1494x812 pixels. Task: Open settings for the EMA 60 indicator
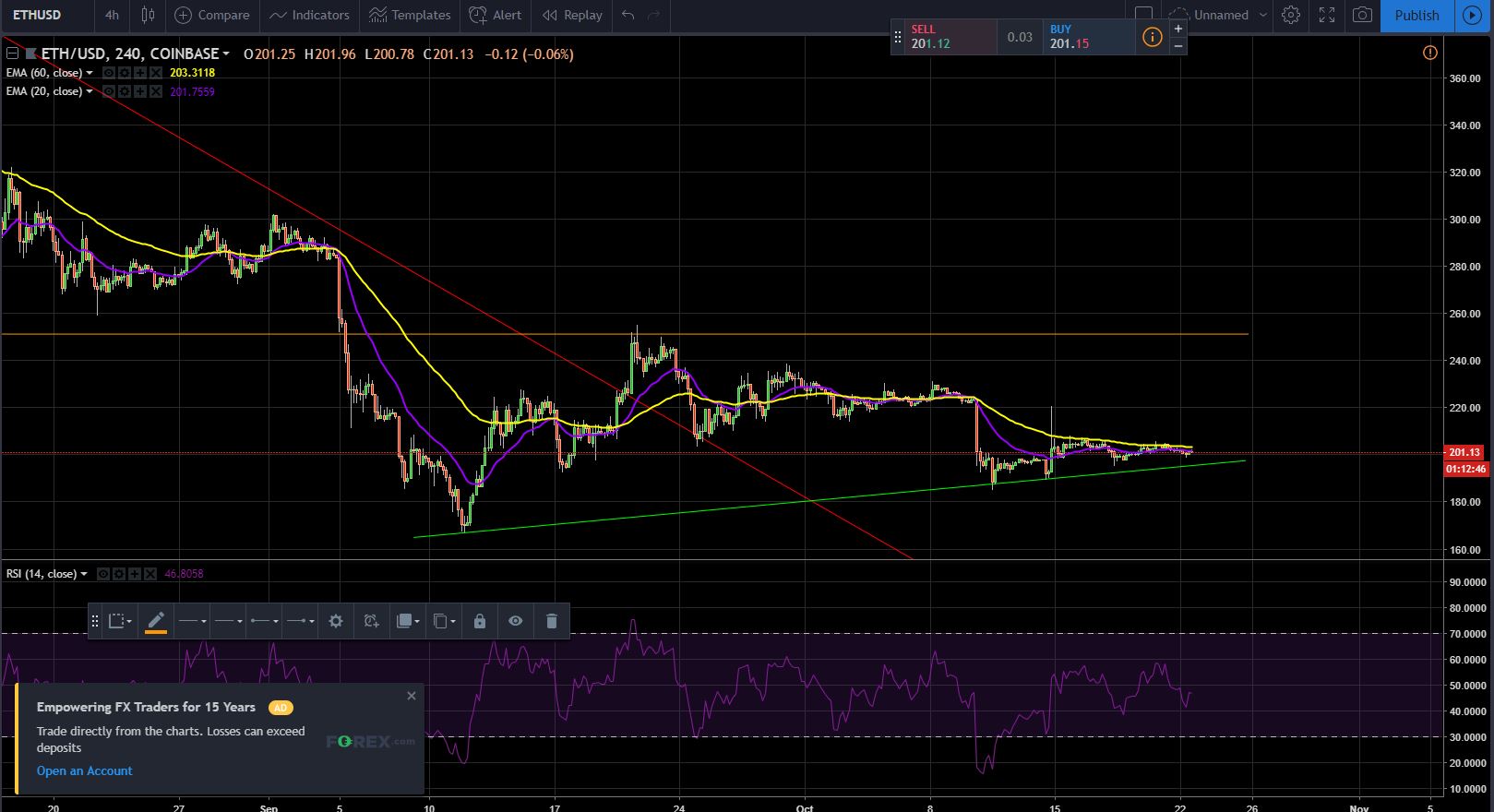click(125, 73)
